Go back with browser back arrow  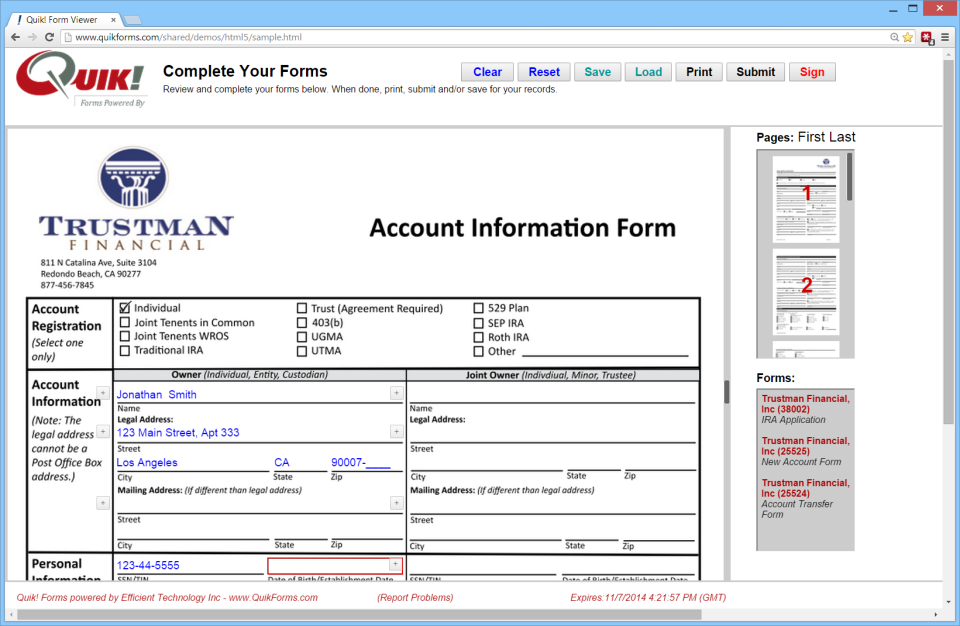(x=16, y=37)
